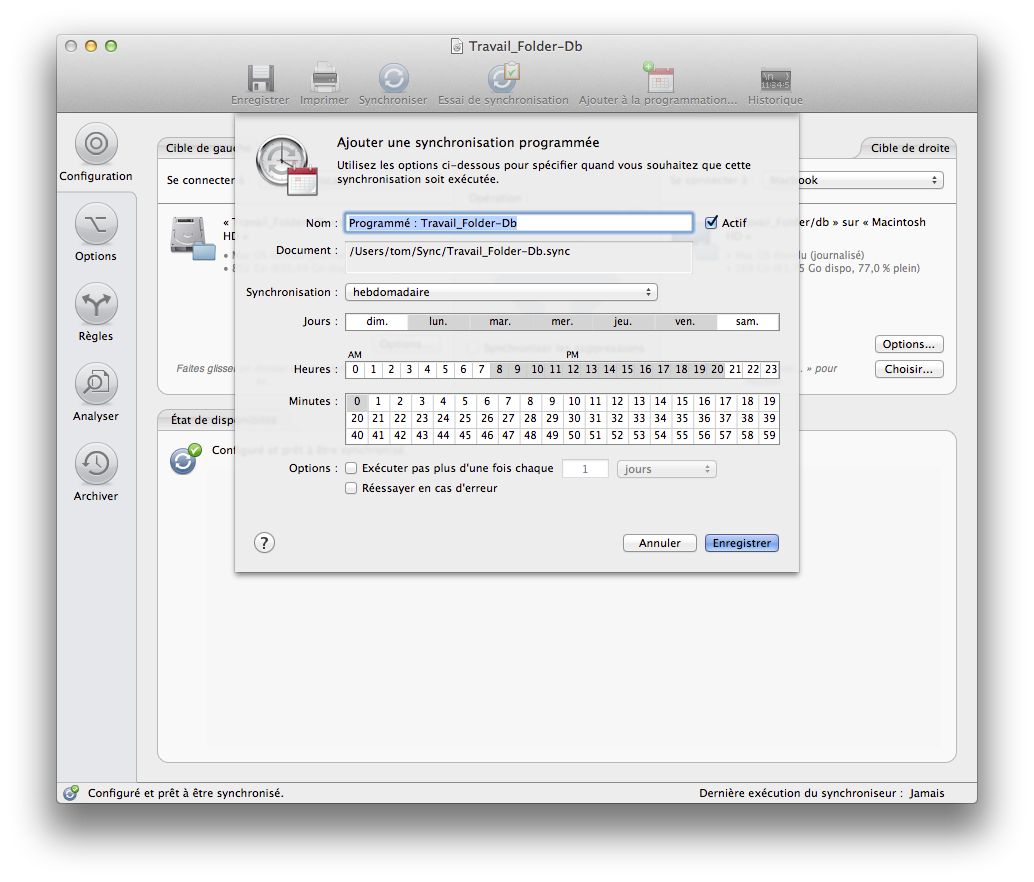Click status text 'Configuré et prêt à être synchronisé.'

pyautogui.click(x=186, y=793)
